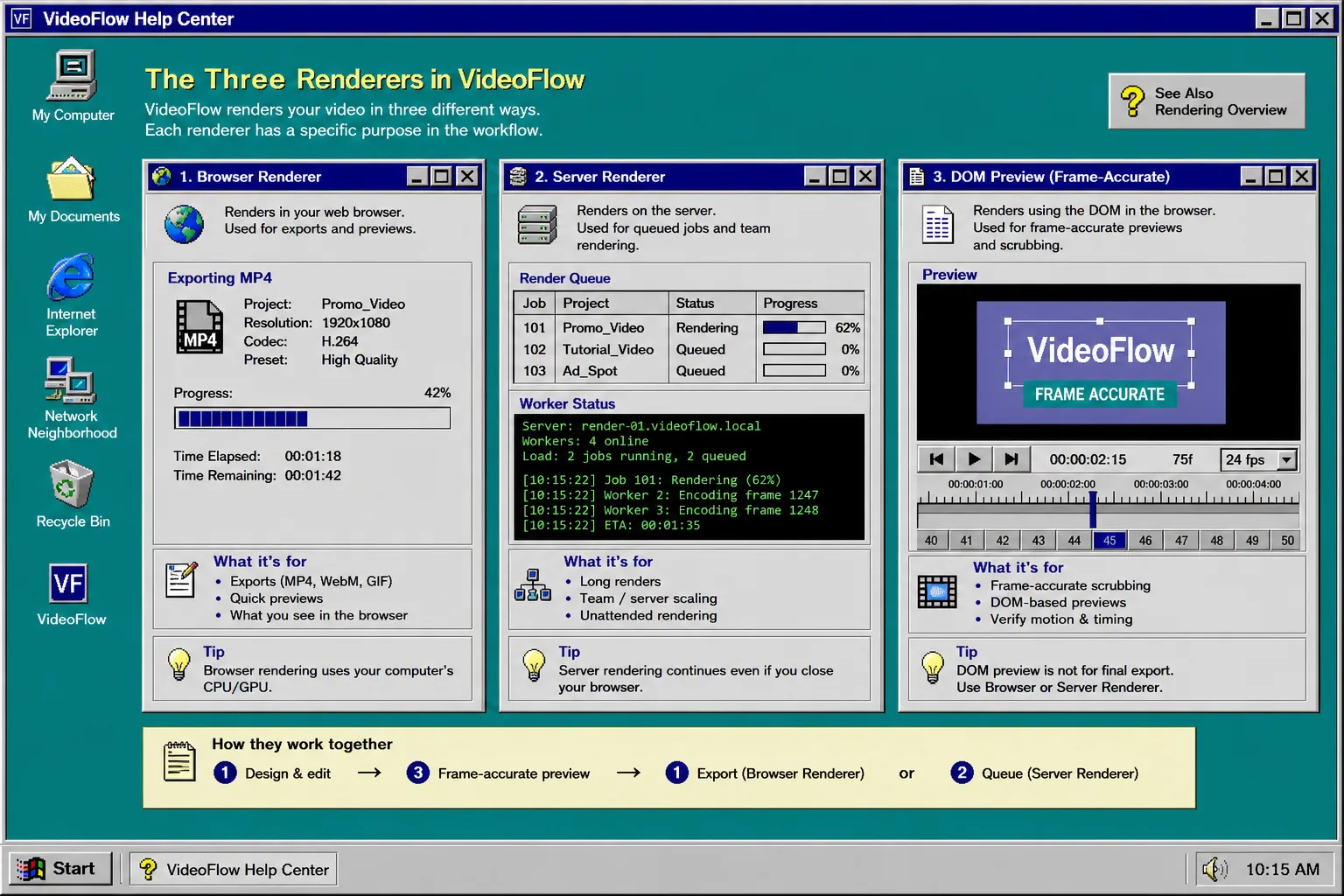
Task: Click the globe icon in Browser Renderer
Action: [184, 225]
